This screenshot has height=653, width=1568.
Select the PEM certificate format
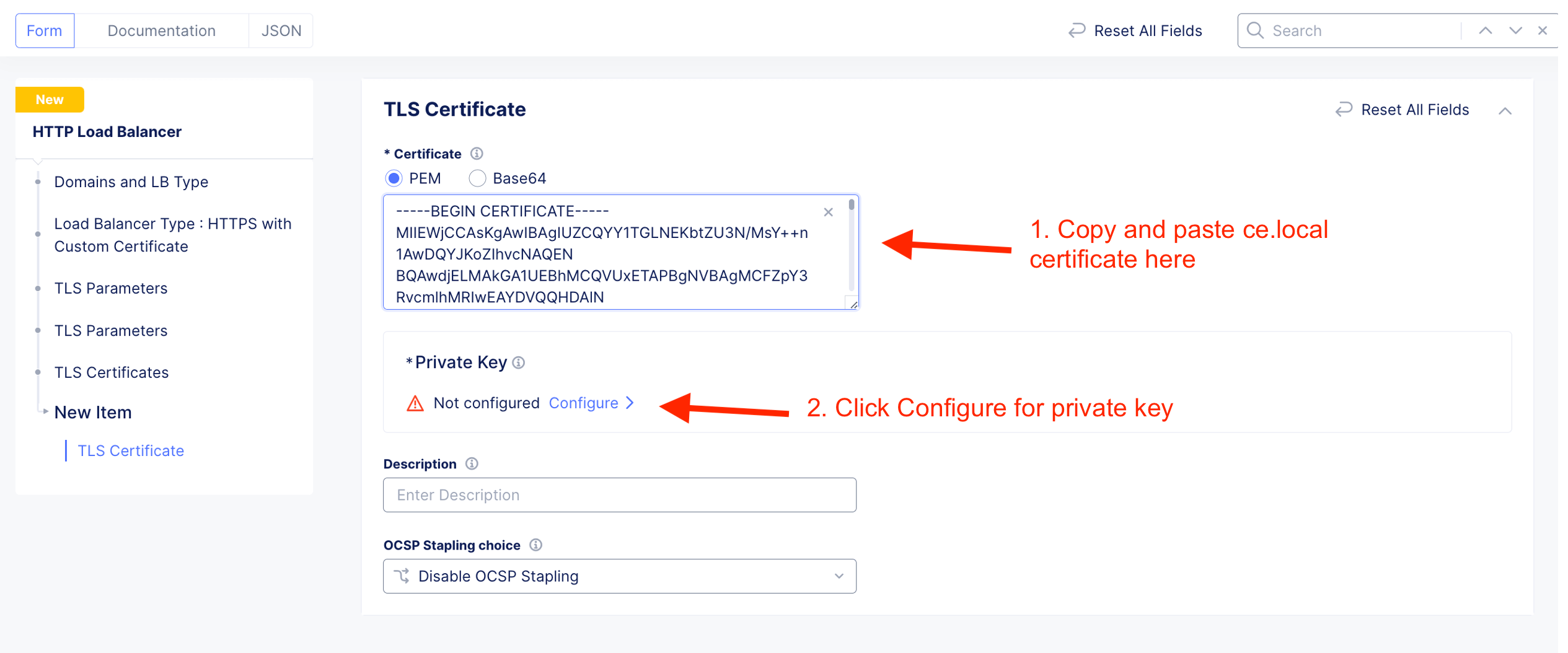coord(394,178)
